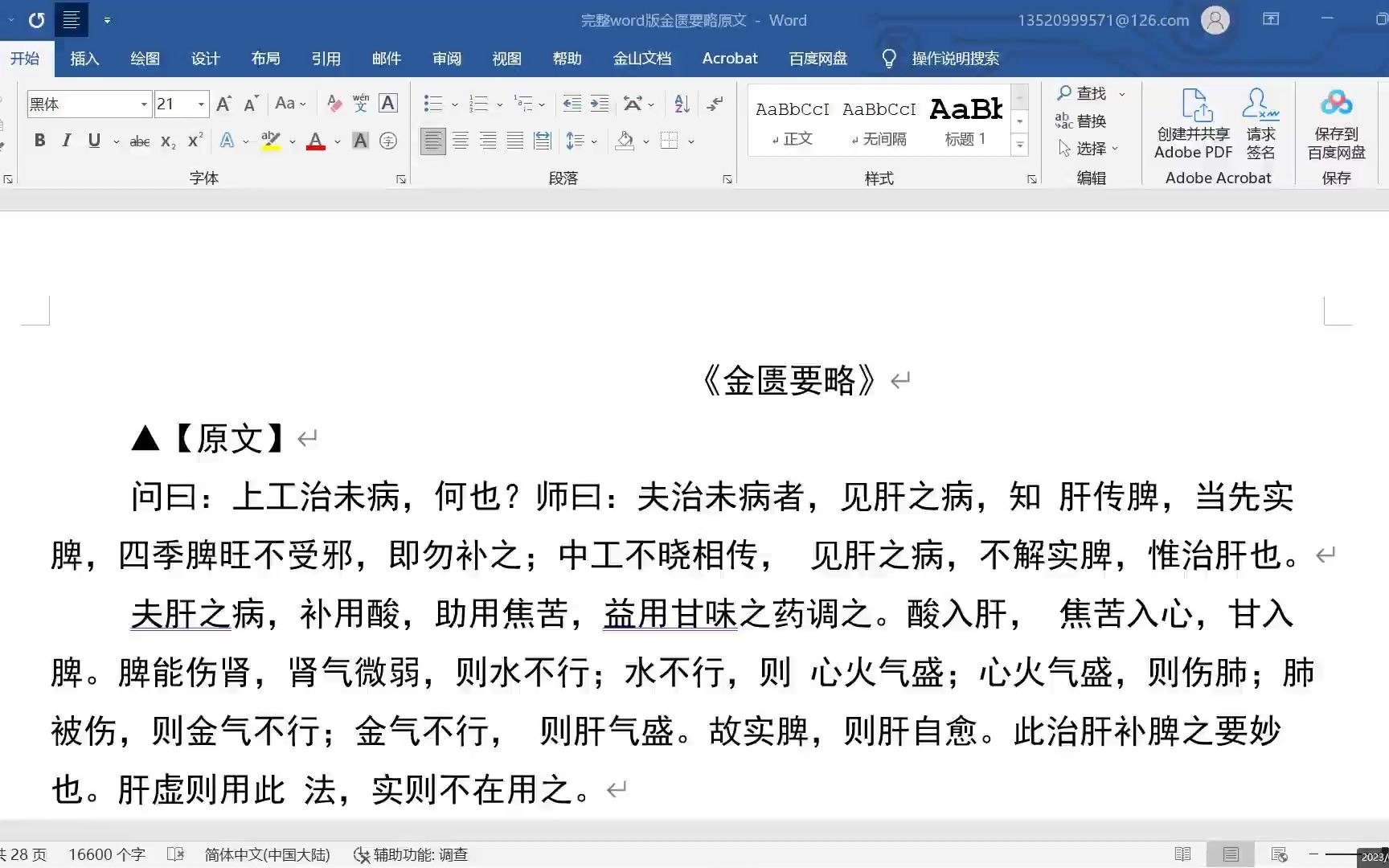
Task: Apply a multilevel list
Action: click(524, 104)
